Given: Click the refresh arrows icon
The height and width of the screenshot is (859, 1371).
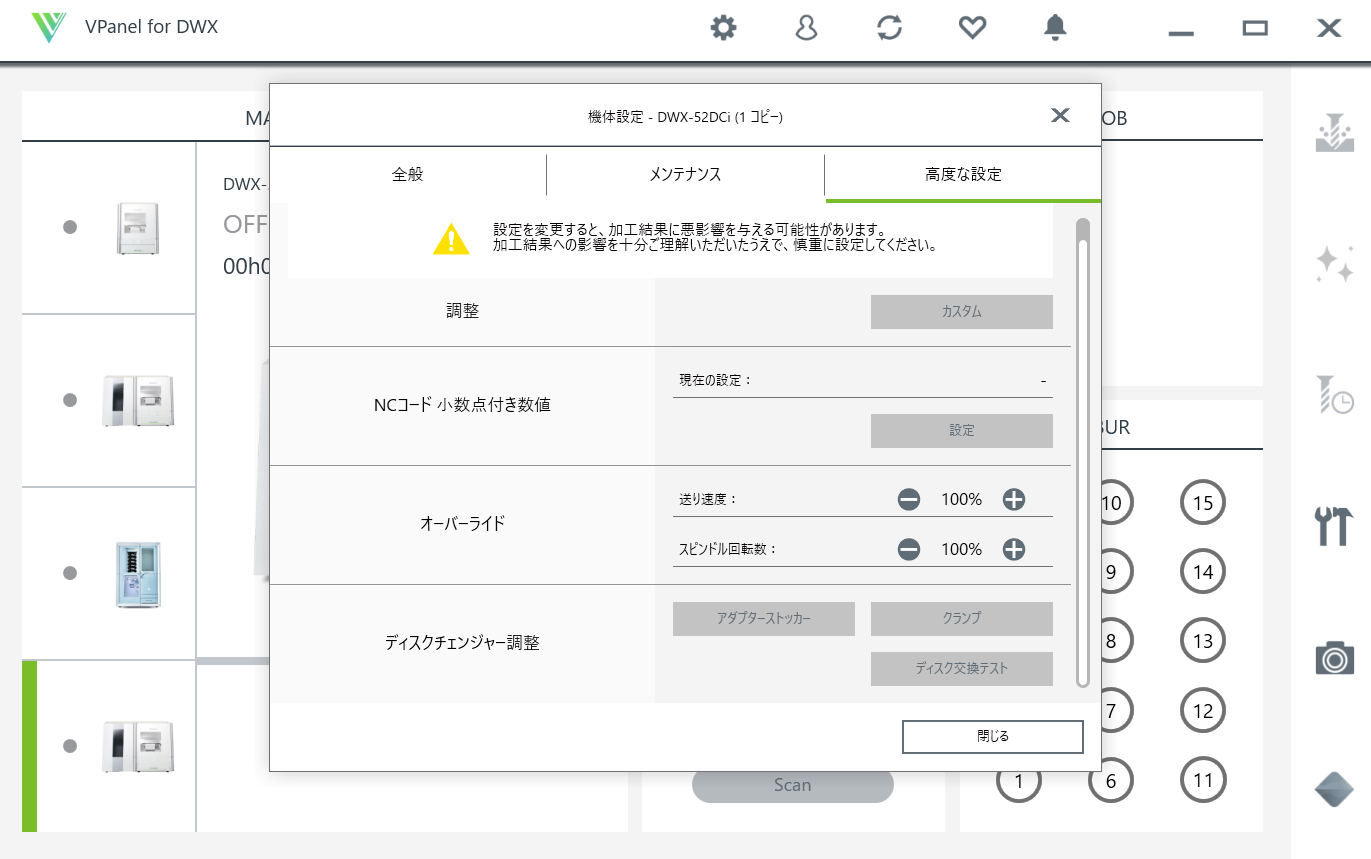Looking at the screenshot, I should click(x=889, y=28).
